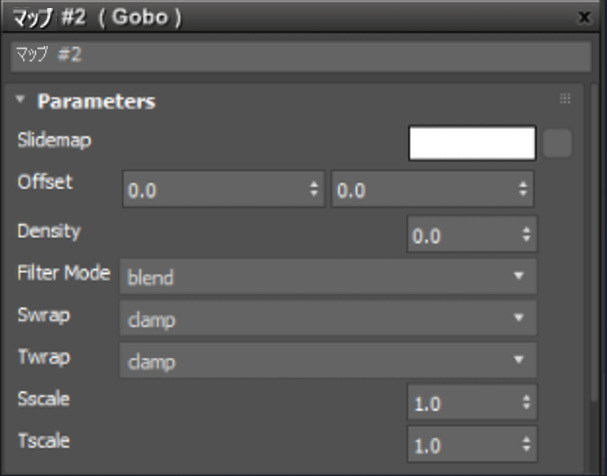607x476 pixels.
Task: Close the Gobo map panel
Action: 585,16
